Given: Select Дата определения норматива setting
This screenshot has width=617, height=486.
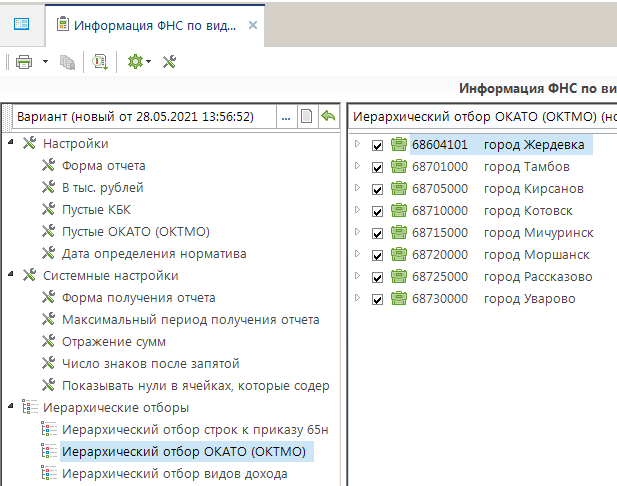Looking at the screenshot, I should point(154,254).
